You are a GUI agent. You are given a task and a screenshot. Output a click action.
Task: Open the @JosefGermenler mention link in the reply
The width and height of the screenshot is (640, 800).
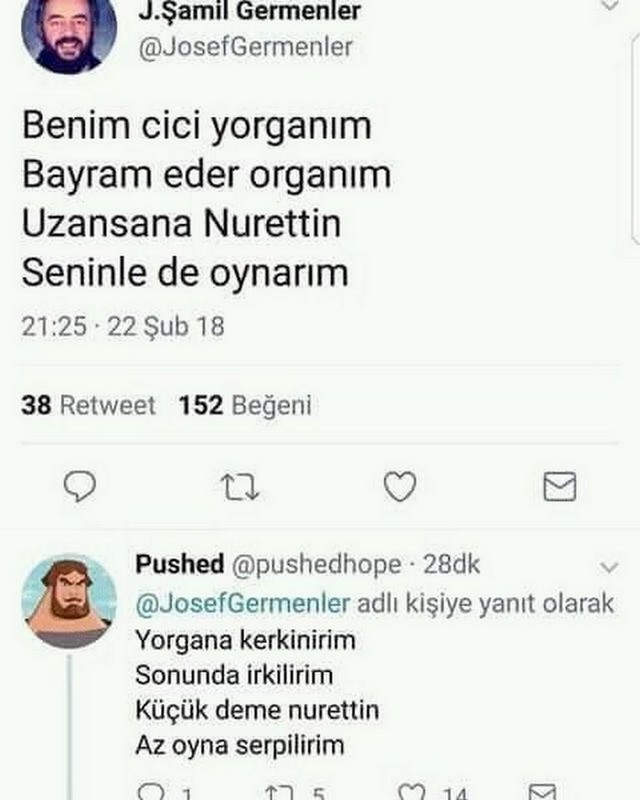tap(243, 604)
